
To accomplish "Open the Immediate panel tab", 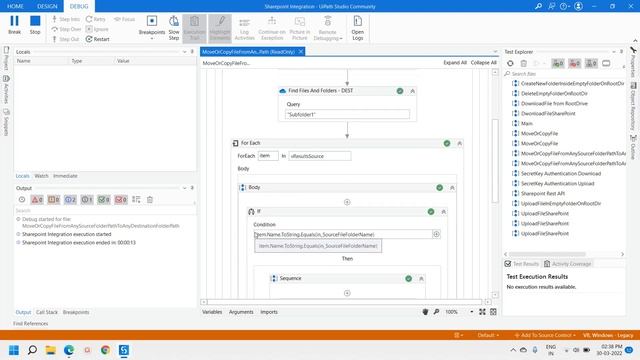I will tap(65, 176).
